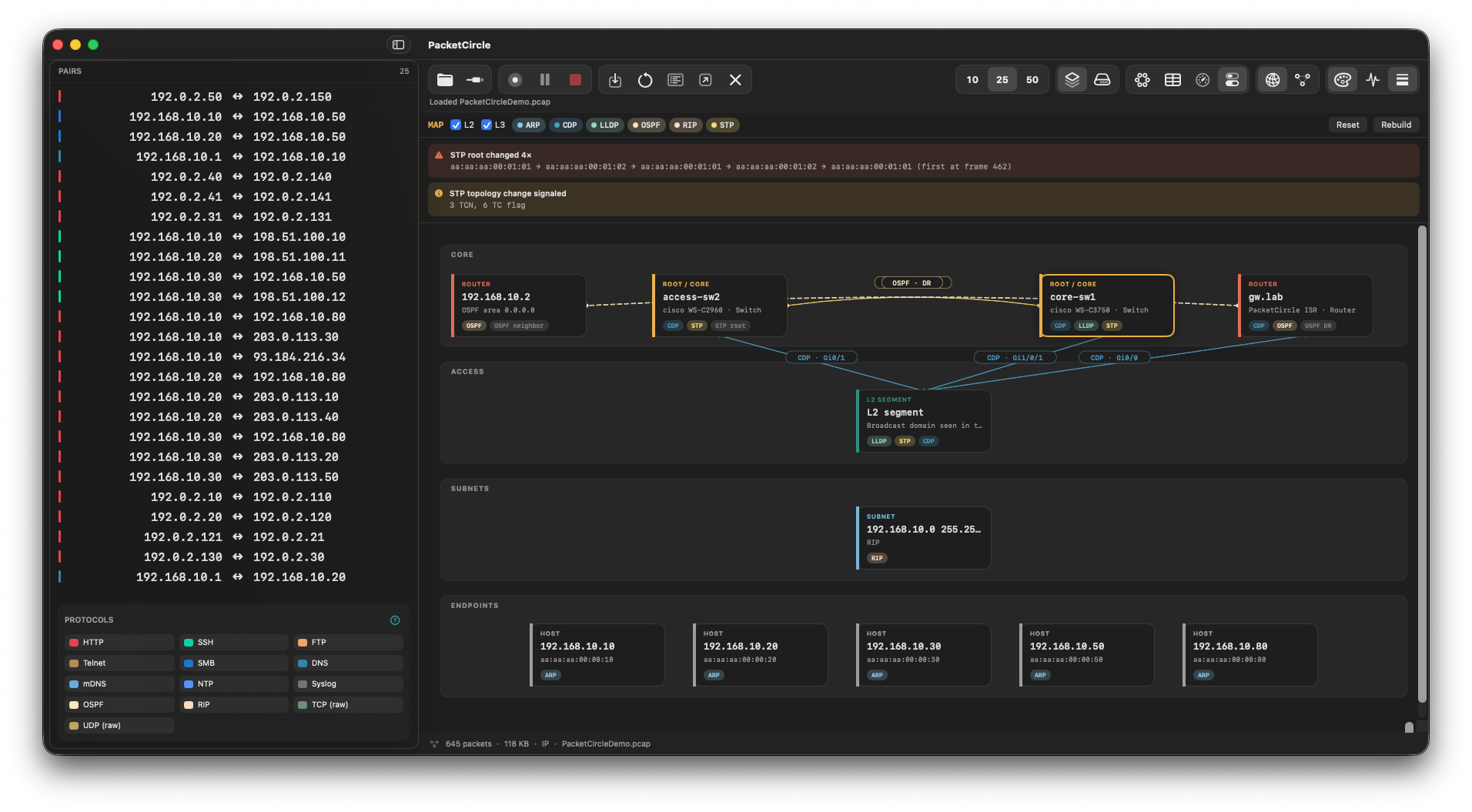This screenshot has width=1472, height=812.
Task: Click the three-bar list icon in toolbar
Action: [1403, 80]
